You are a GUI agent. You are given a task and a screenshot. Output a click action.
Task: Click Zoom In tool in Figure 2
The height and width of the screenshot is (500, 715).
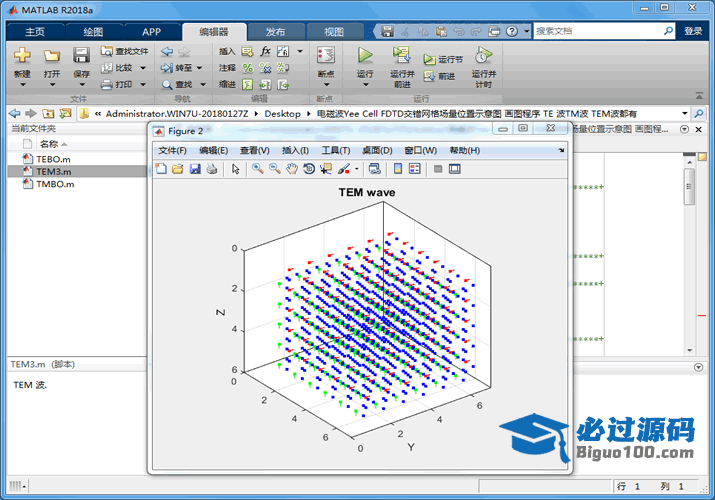pos(258,169)
